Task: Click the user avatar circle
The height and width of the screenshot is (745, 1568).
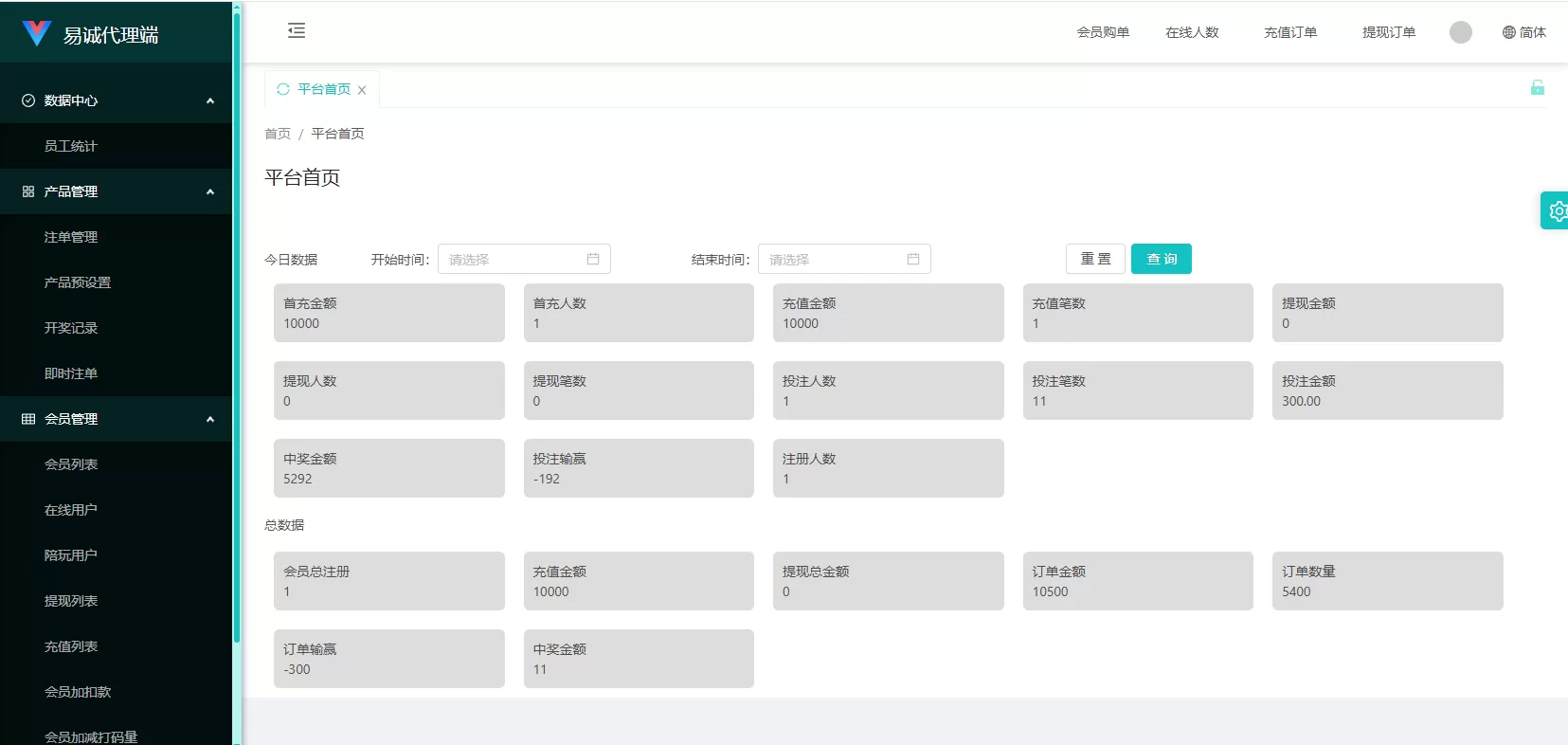Action: tap(1460, 32)
